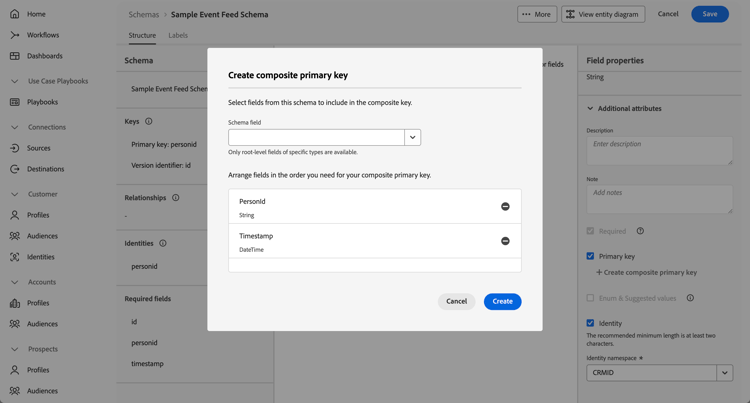Image resolution: width=750 pixels, height=403 pixels.
Task: Switch to the Labels tab
Action: point(178,35)
